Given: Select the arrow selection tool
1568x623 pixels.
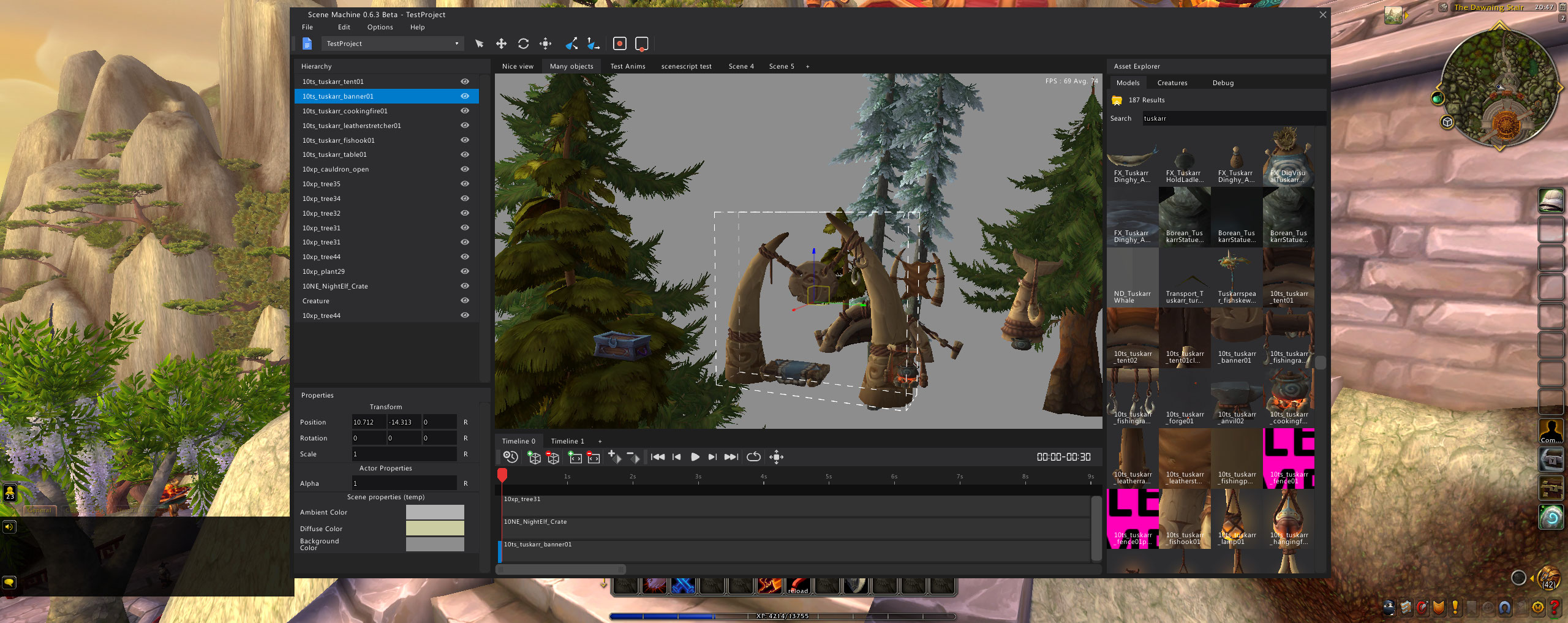Looking at the screenshot, I should coord(479,43).
